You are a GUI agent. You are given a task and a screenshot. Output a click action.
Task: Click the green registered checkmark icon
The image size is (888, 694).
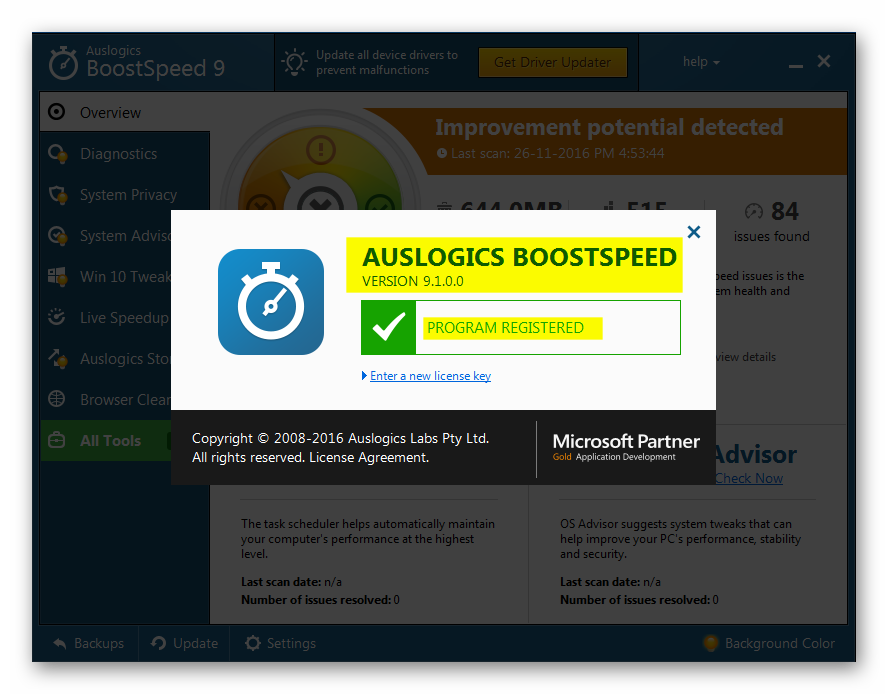388,327
